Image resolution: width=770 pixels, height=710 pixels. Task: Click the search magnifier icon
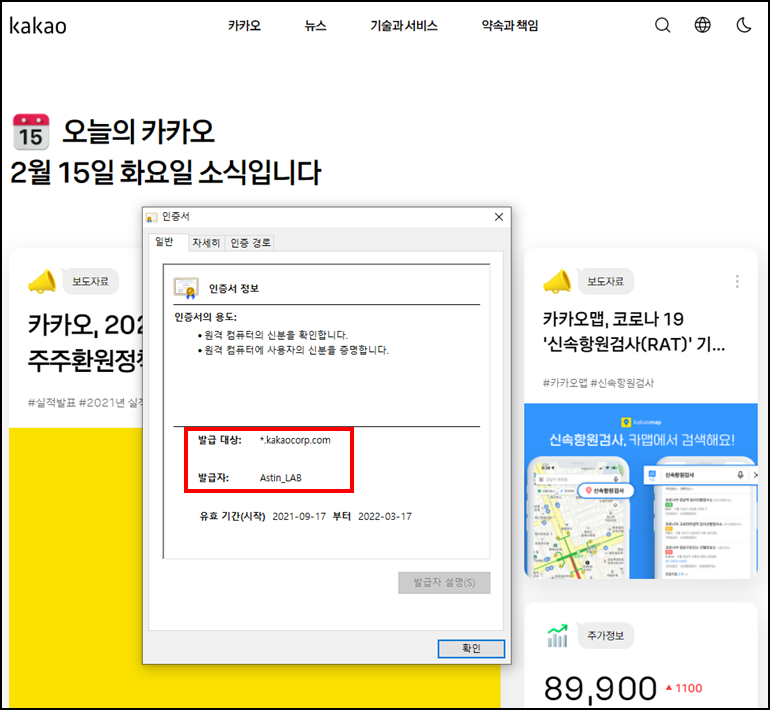click(x=662, y=25)
